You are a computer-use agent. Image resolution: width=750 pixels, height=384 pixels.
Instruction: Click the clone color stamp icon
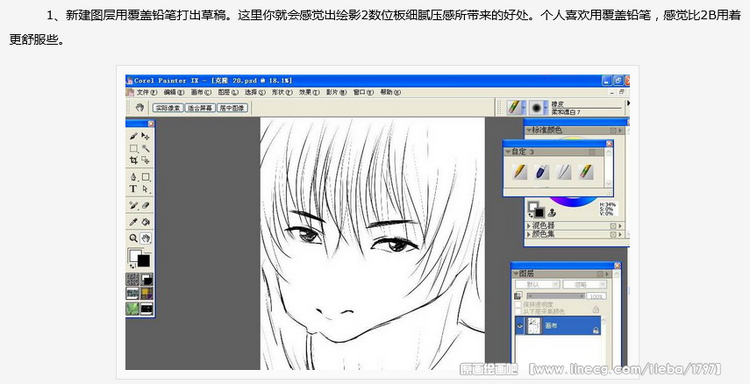tap(551, 212)
